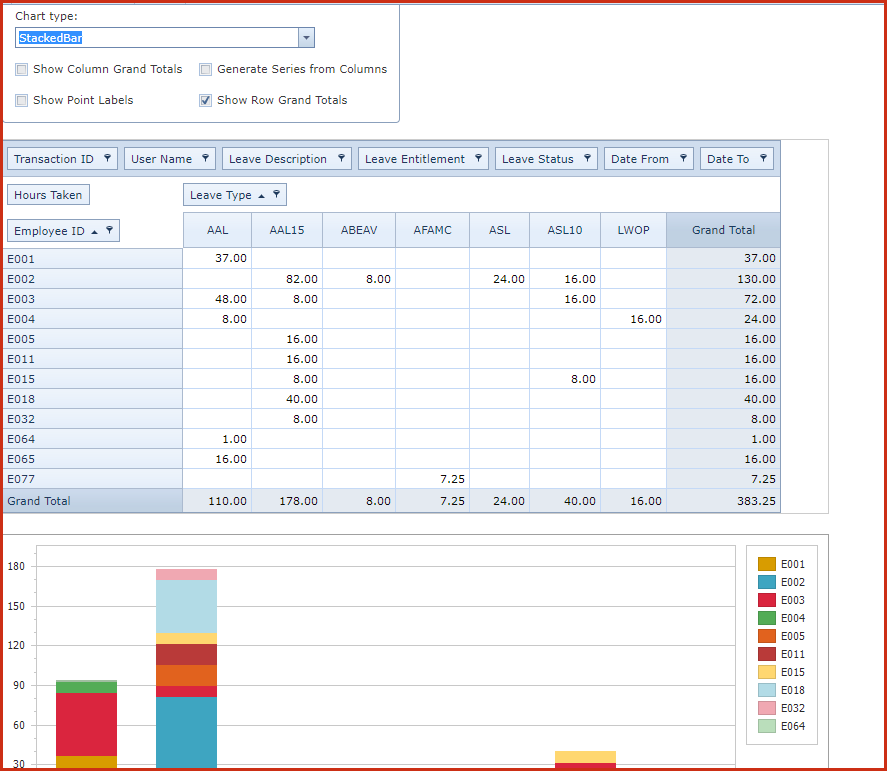Enable Generate Series from Columns checkbox

click(205, 70)
